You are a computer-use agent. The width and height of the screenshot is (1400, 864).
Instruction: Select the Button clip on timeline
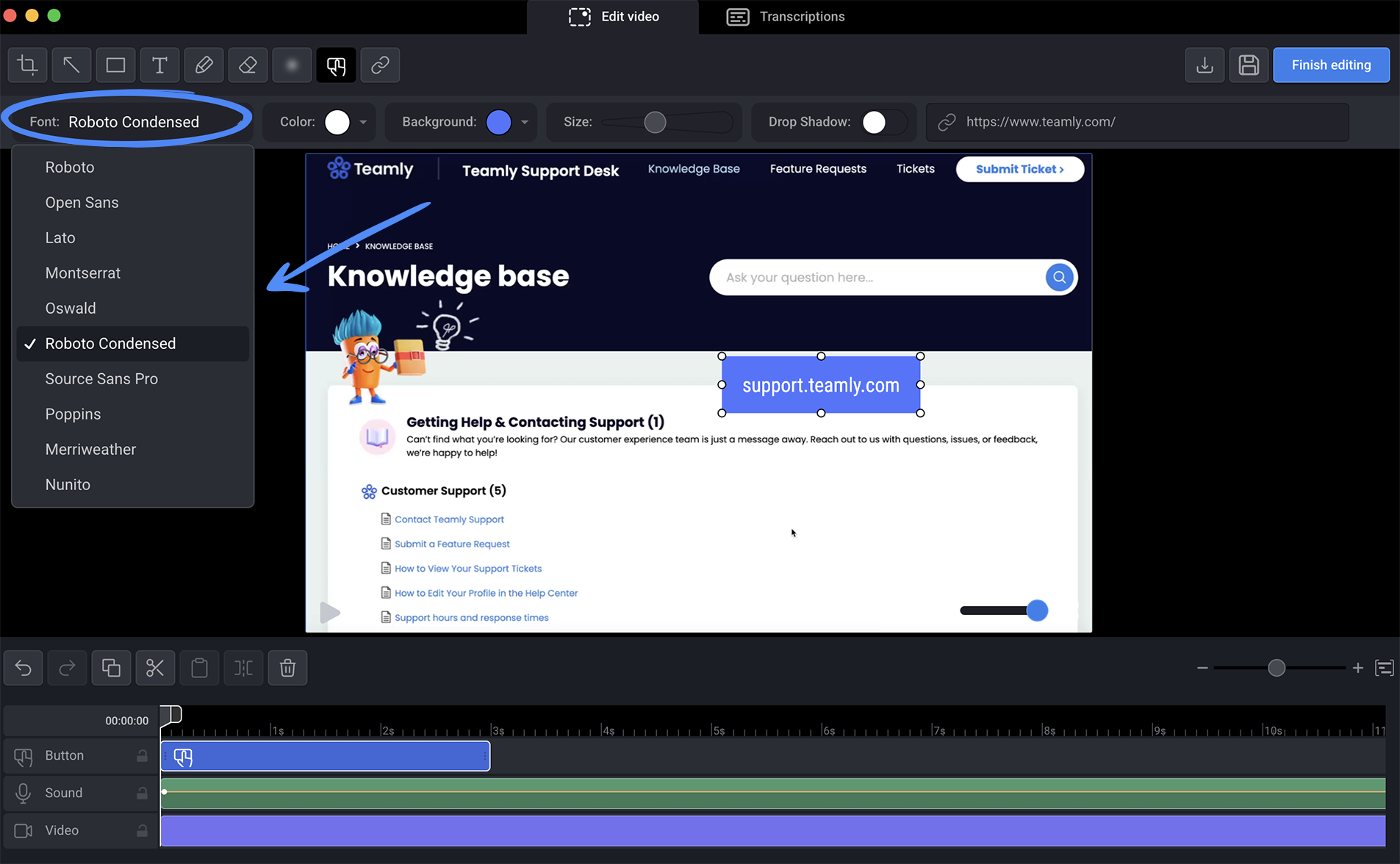tap(326, 757)
